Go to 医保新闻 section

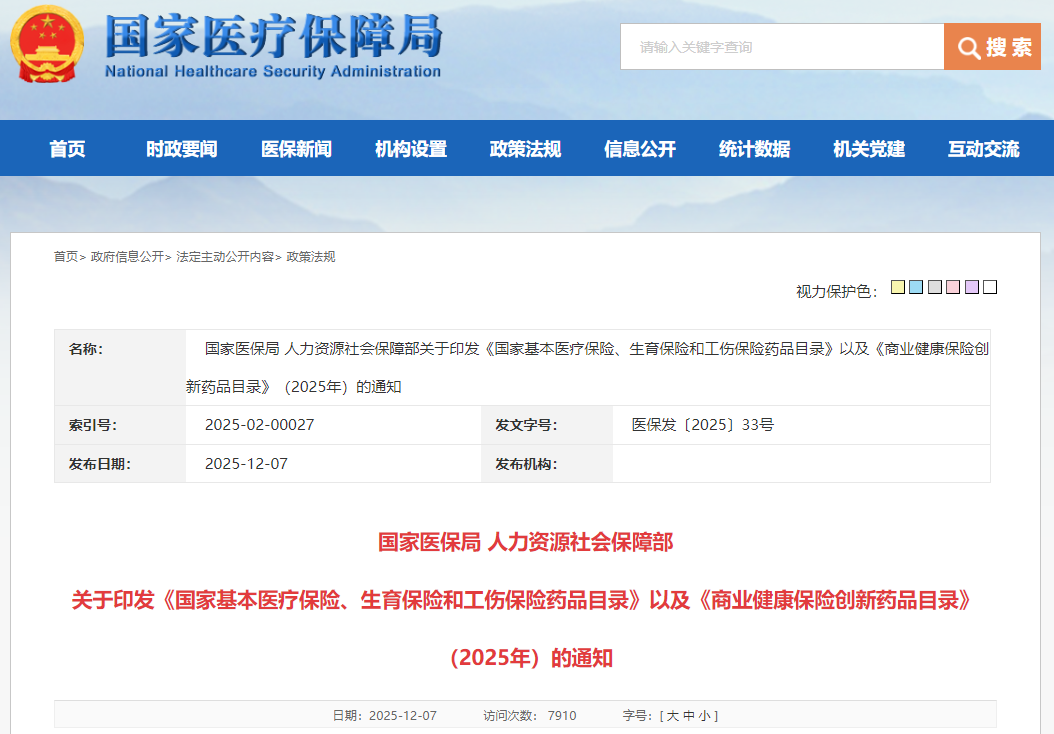click(x=296, y=149)
